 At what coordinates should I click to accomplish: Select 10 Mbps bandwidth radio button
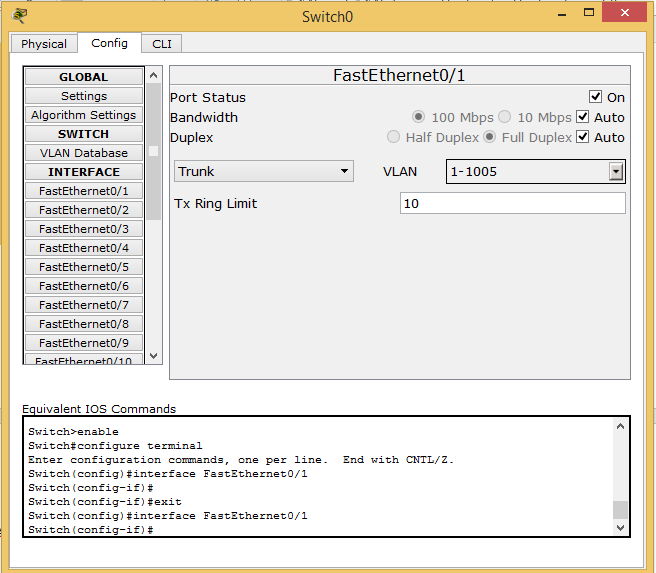coord(505,117)
